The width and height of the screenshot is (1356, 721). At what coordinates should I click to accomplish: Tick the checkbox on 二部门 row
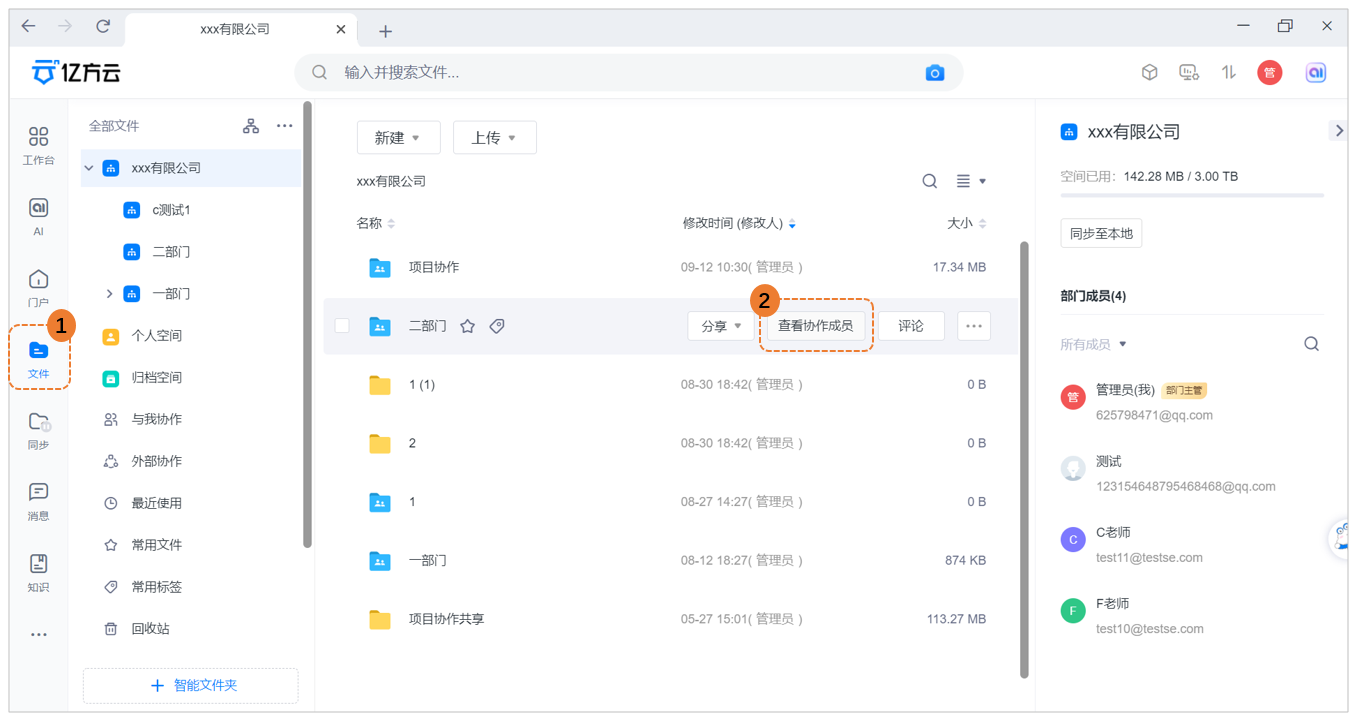tap(342, 326)
